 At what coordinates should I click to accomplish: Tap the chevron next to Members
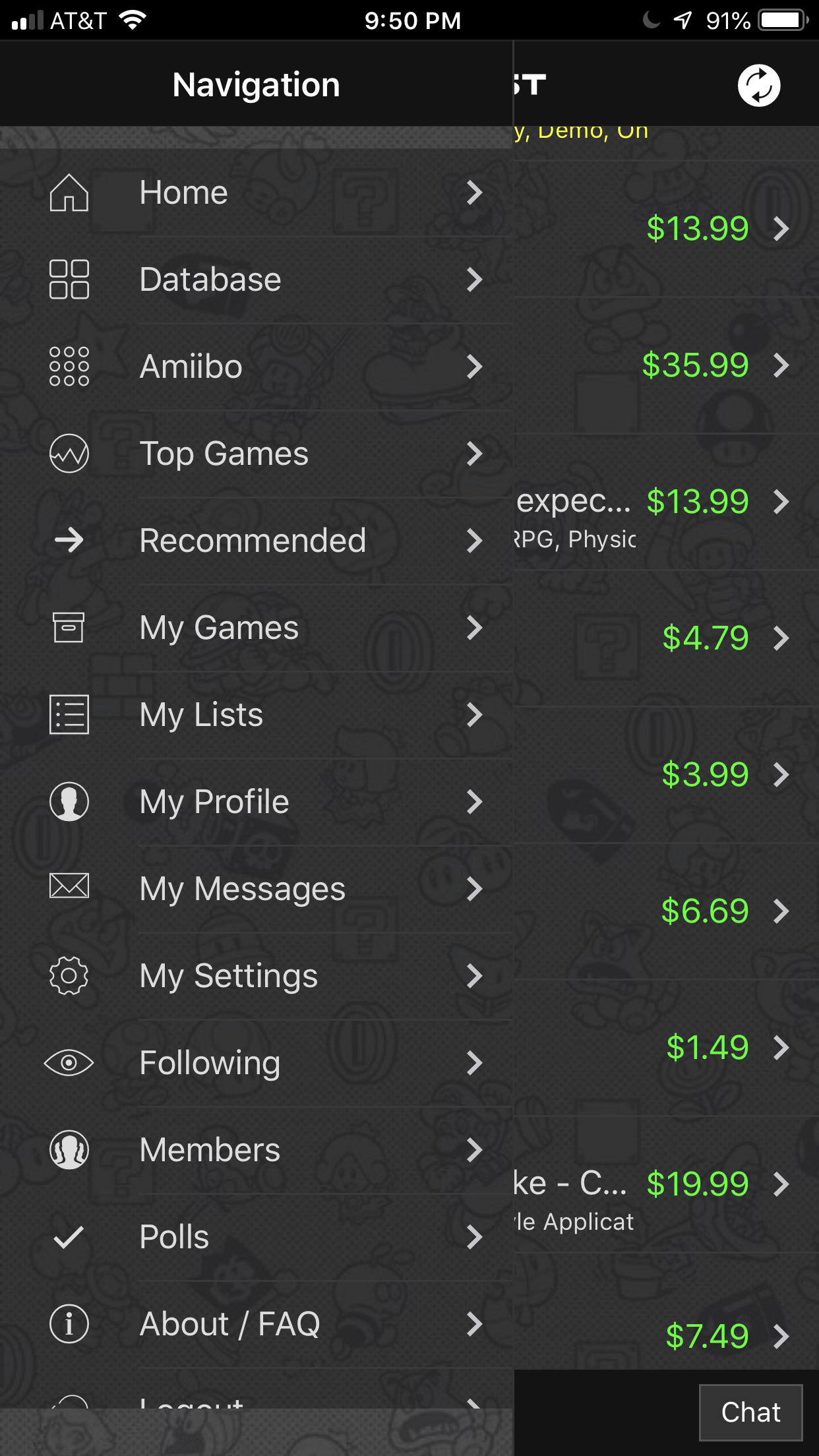[x=474, y=1150]
